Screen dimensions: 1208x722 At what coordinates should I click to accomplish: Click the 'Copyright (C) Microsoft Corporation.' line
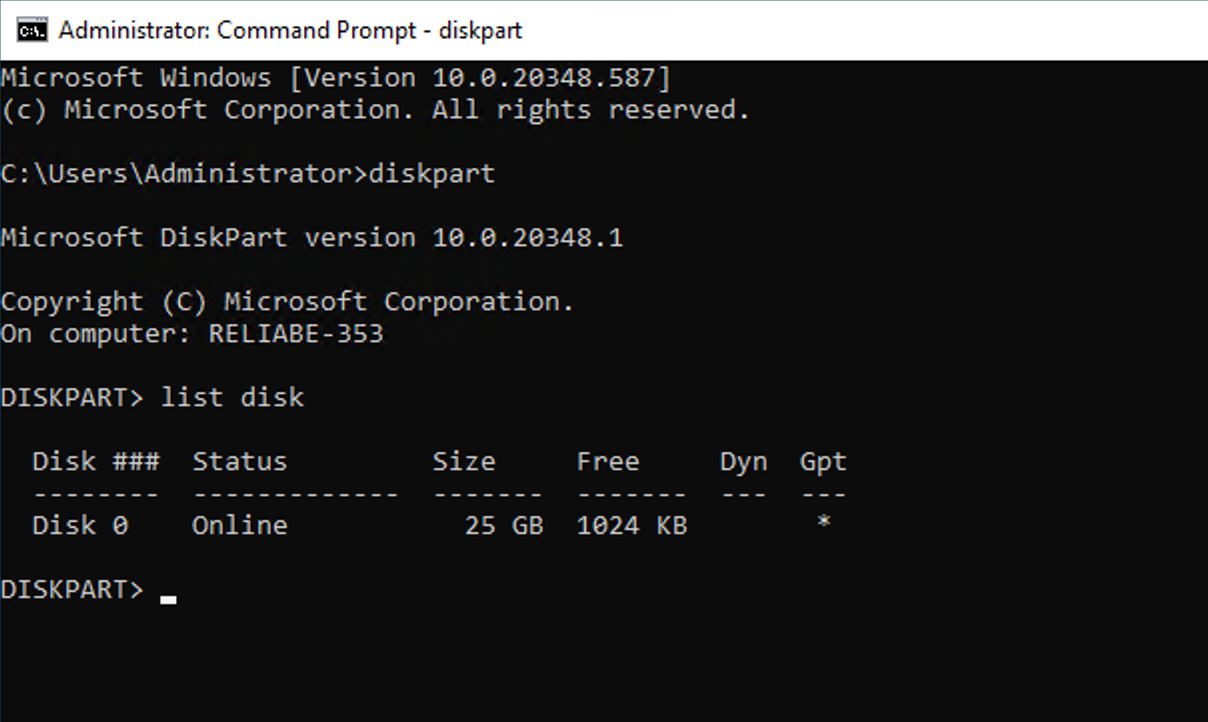287,302
